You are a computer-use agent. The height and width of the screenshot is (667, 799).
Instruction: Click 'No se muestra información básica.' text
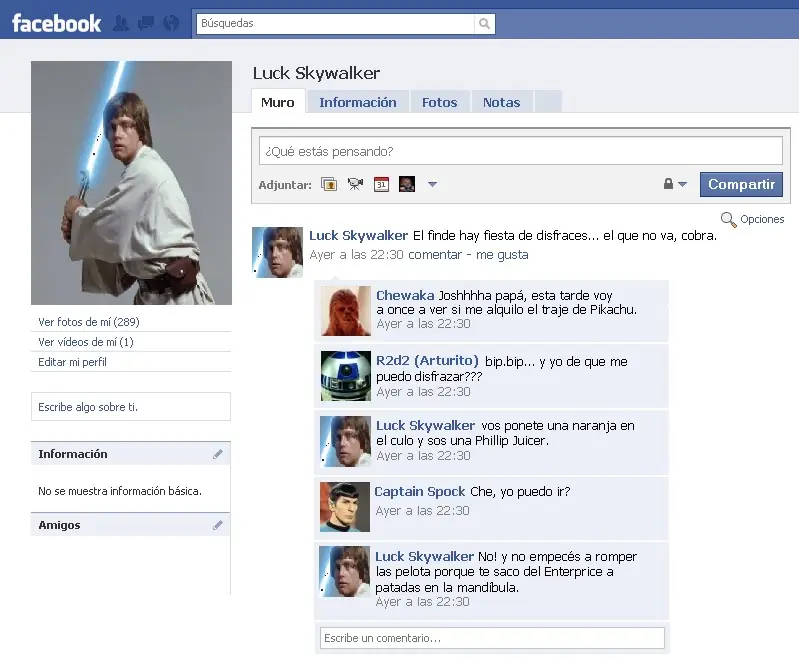[120, 491]
